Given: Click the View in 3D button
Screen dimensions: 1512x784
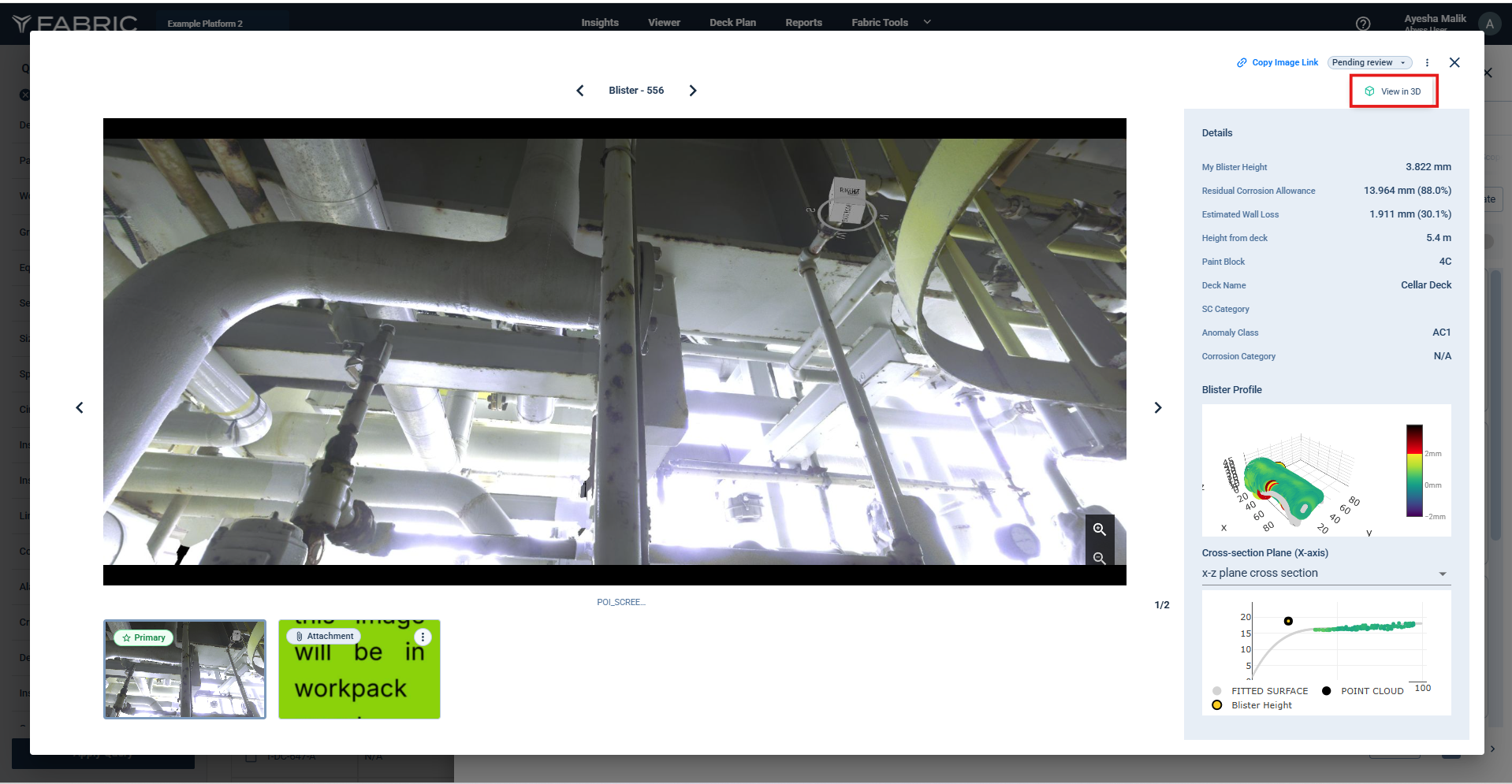Looking at the screenshot, I should [1393, 91].
